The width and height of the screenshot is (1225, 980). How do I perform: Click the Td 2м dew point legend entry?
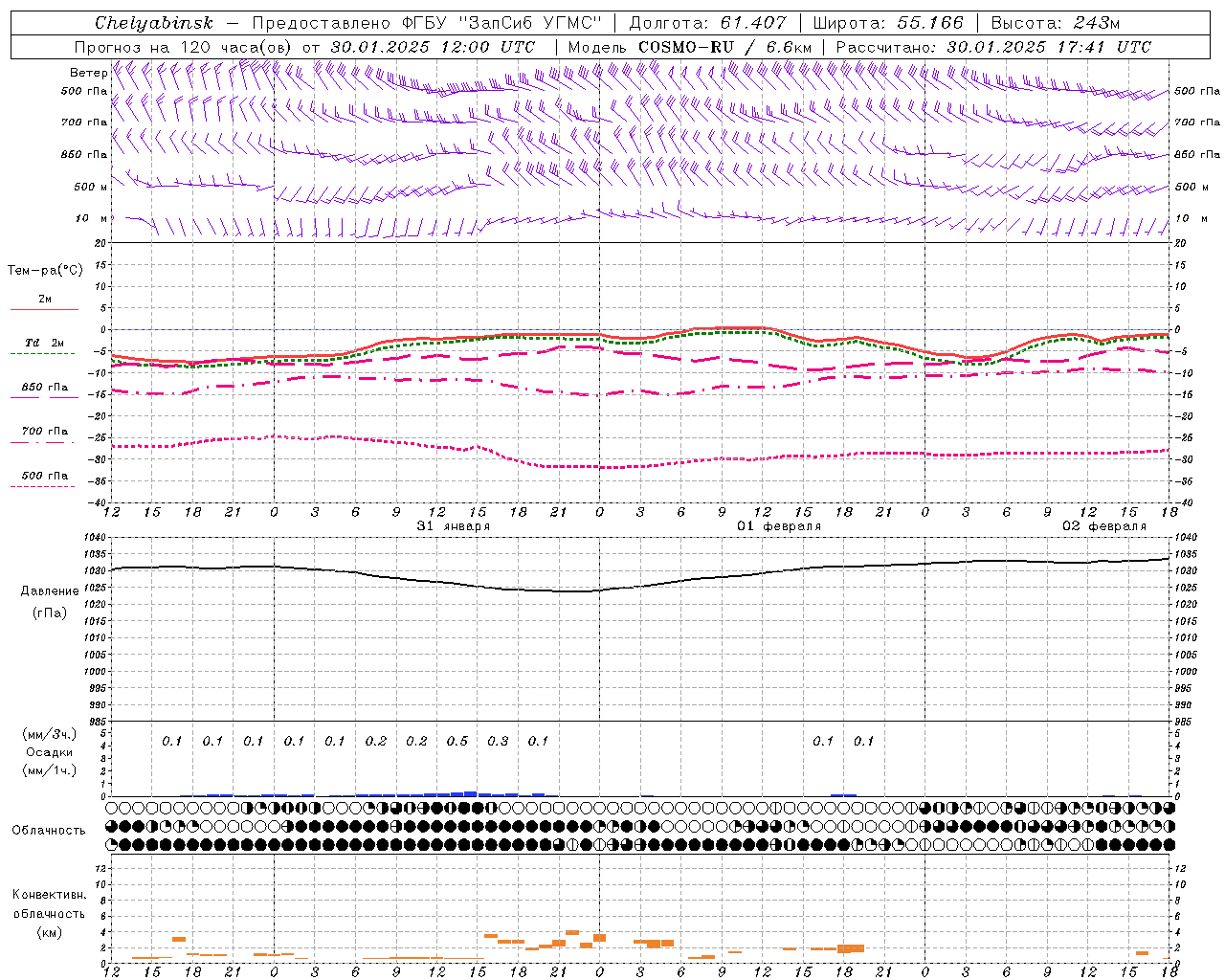coord(44,343)
